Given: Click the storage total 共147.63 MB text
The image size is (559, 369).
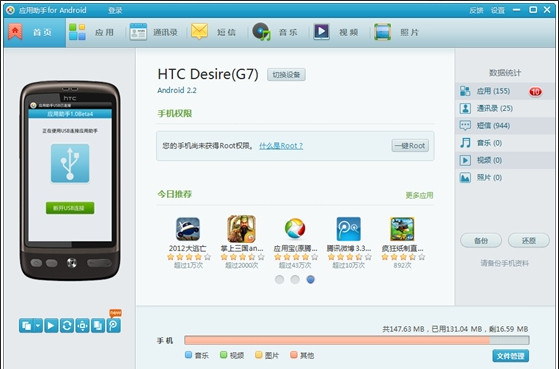Looking at the screenshot, I should [x=403, y=329].
